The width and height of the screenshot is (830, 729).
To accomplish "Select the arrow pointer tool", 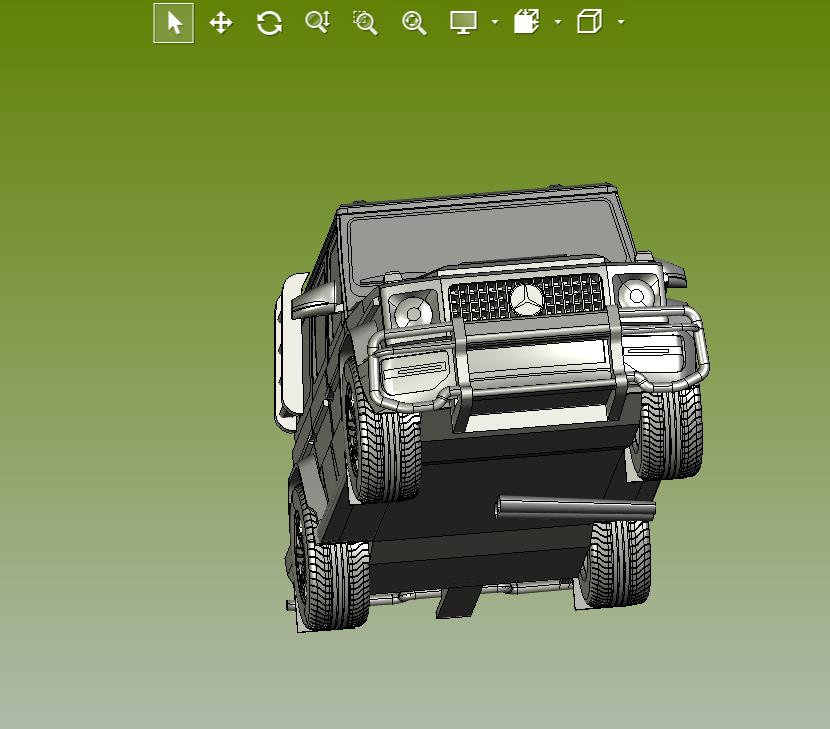I will point(174,23).
